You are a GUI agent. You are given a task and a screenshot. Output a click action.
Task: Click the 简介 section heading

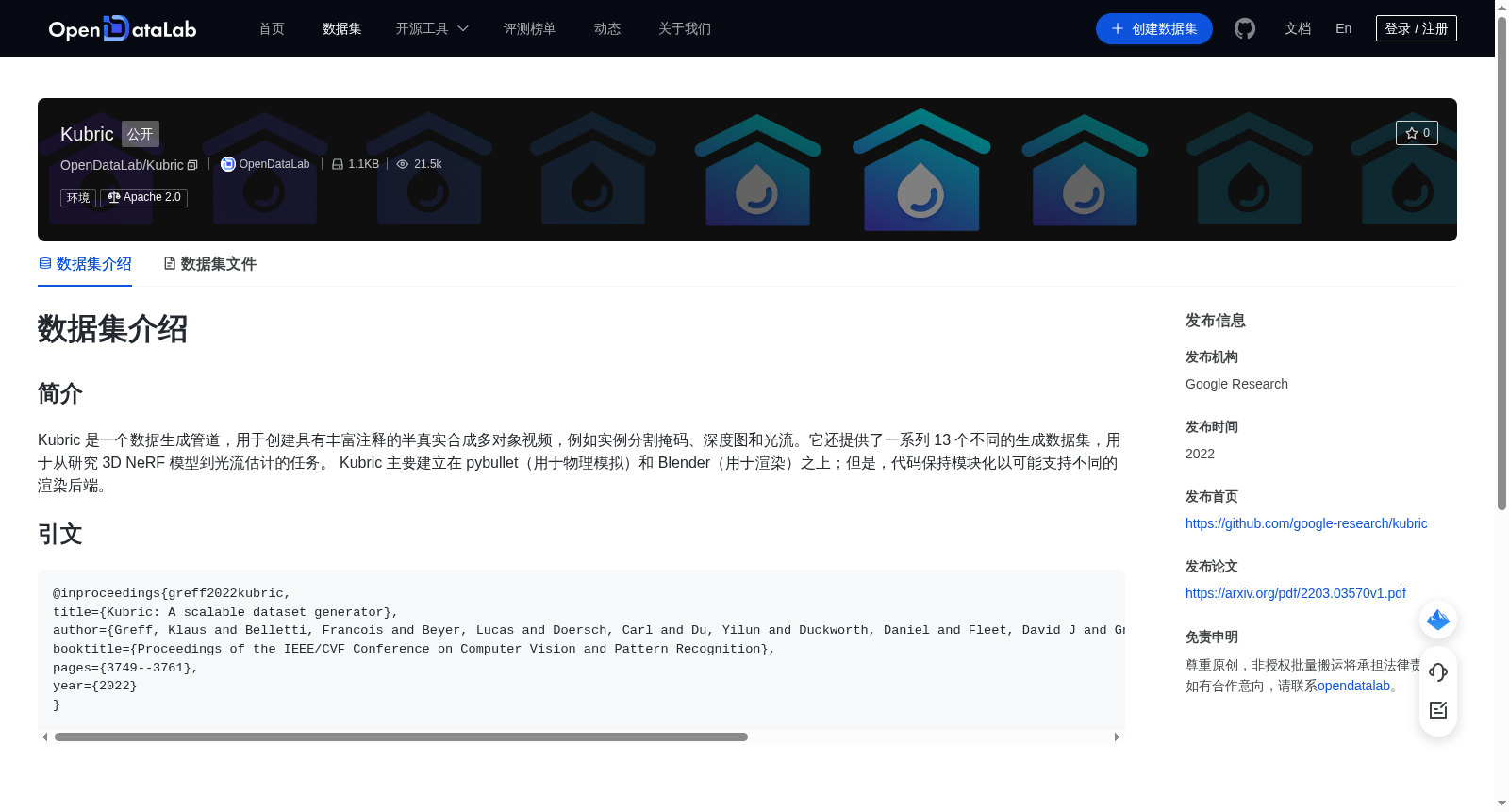coord(60,393)
